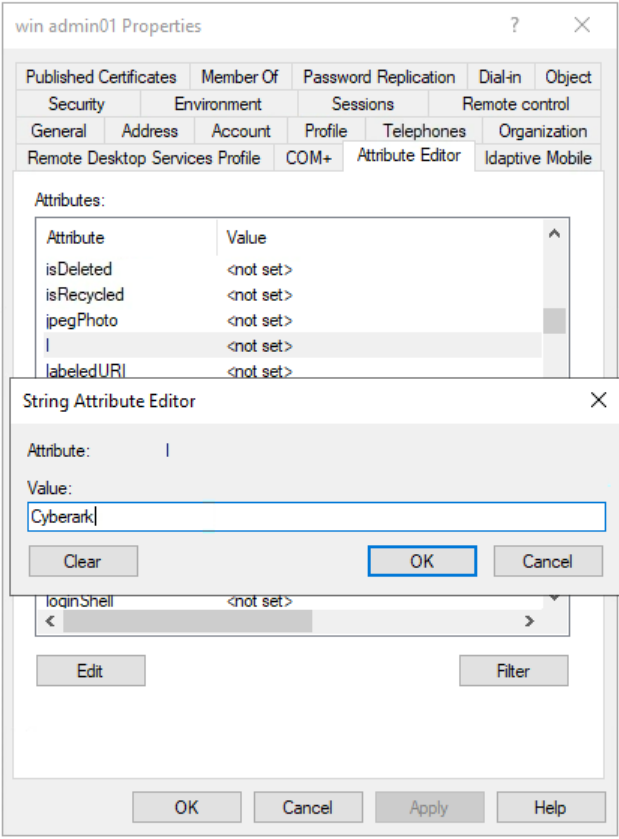Open the Dial-in tab
619x839 pixels.
(502, 77)
